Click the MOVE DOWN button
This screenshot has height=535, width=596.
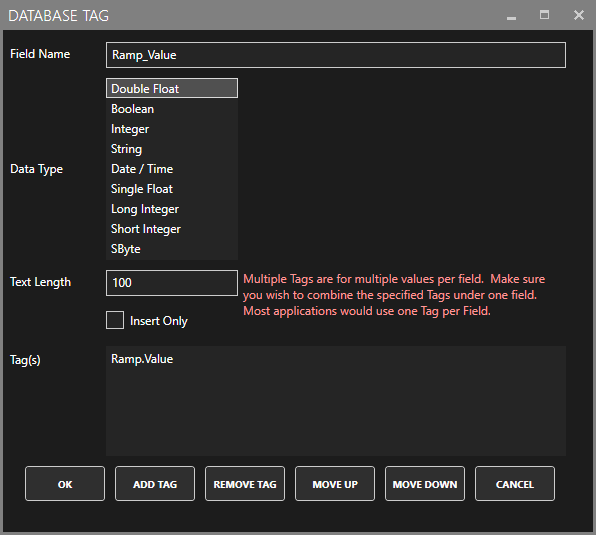tap(425, 484)
